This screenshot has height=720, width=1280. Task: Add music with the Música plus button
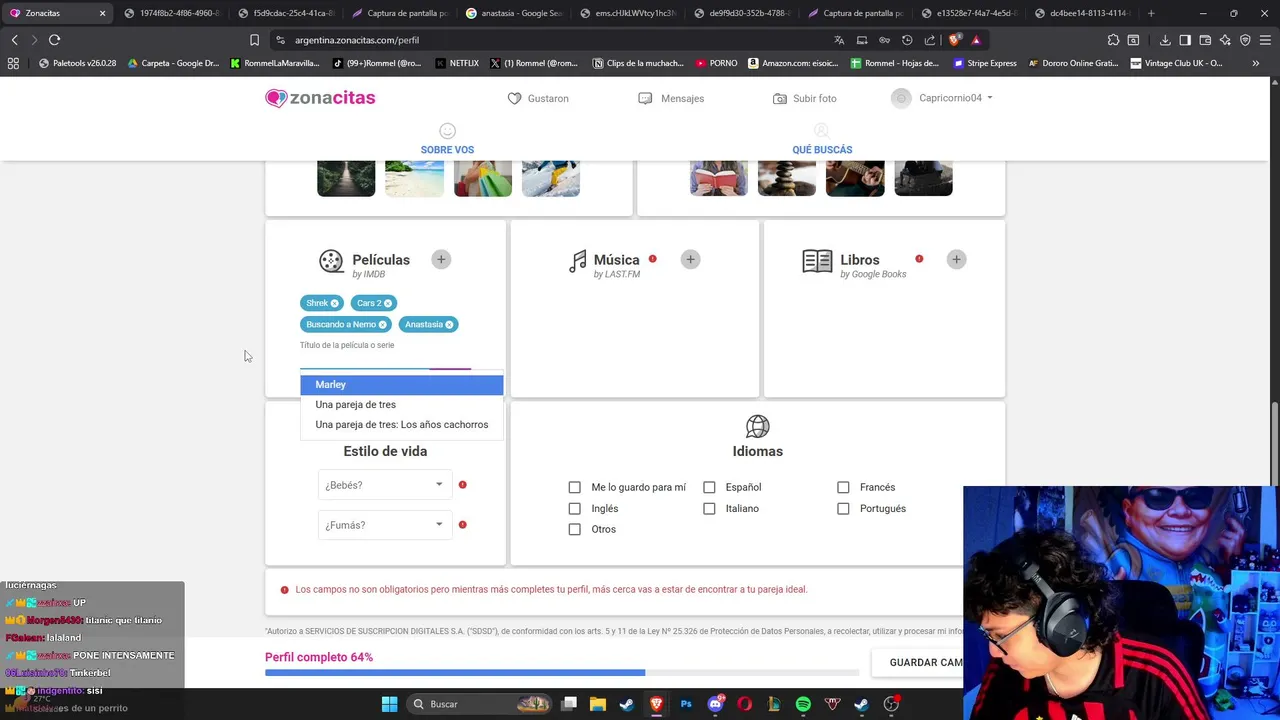pos(690,259)
